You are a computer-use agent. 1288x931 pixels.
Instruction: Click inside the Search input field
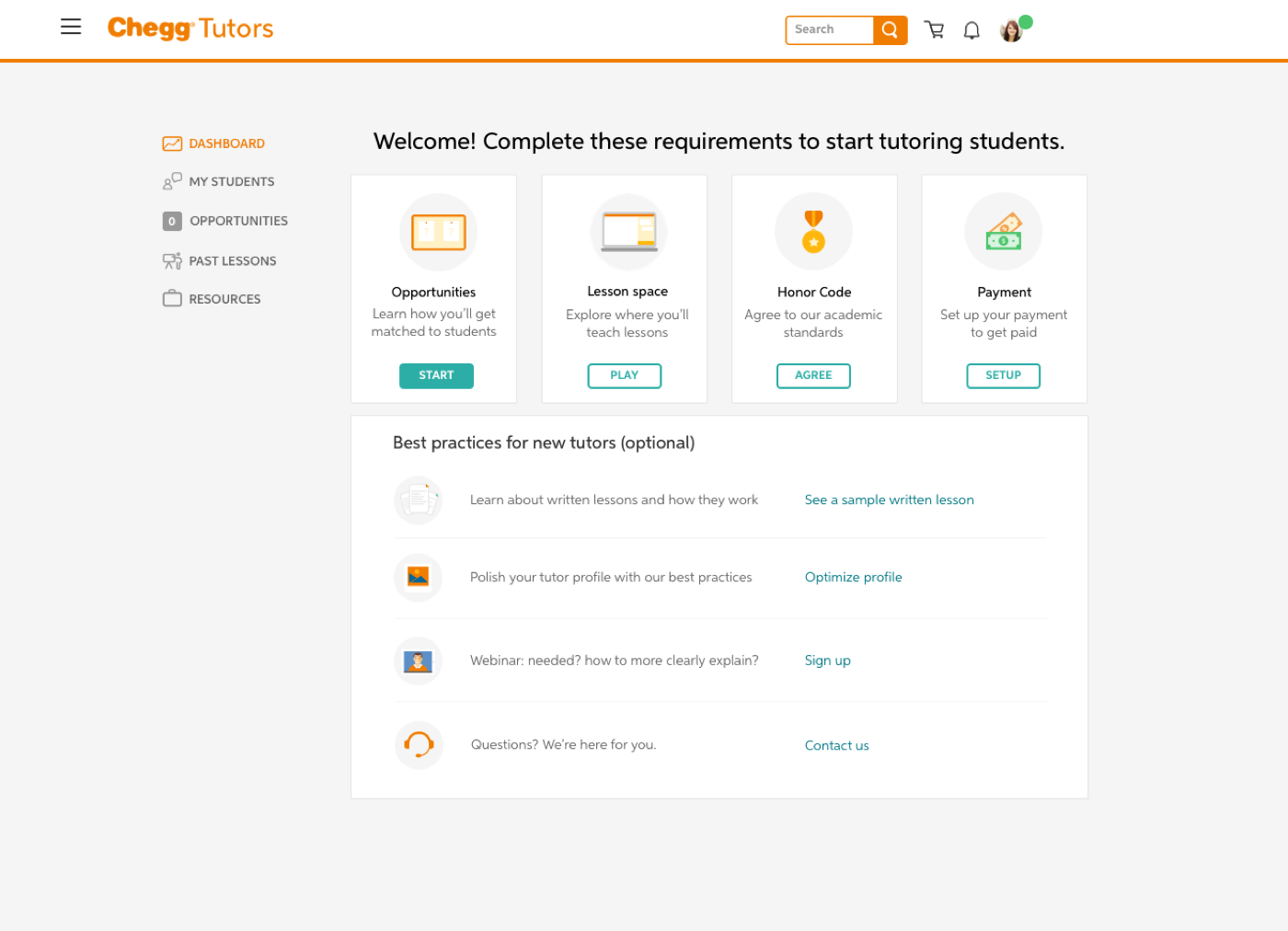coord(830,29)
